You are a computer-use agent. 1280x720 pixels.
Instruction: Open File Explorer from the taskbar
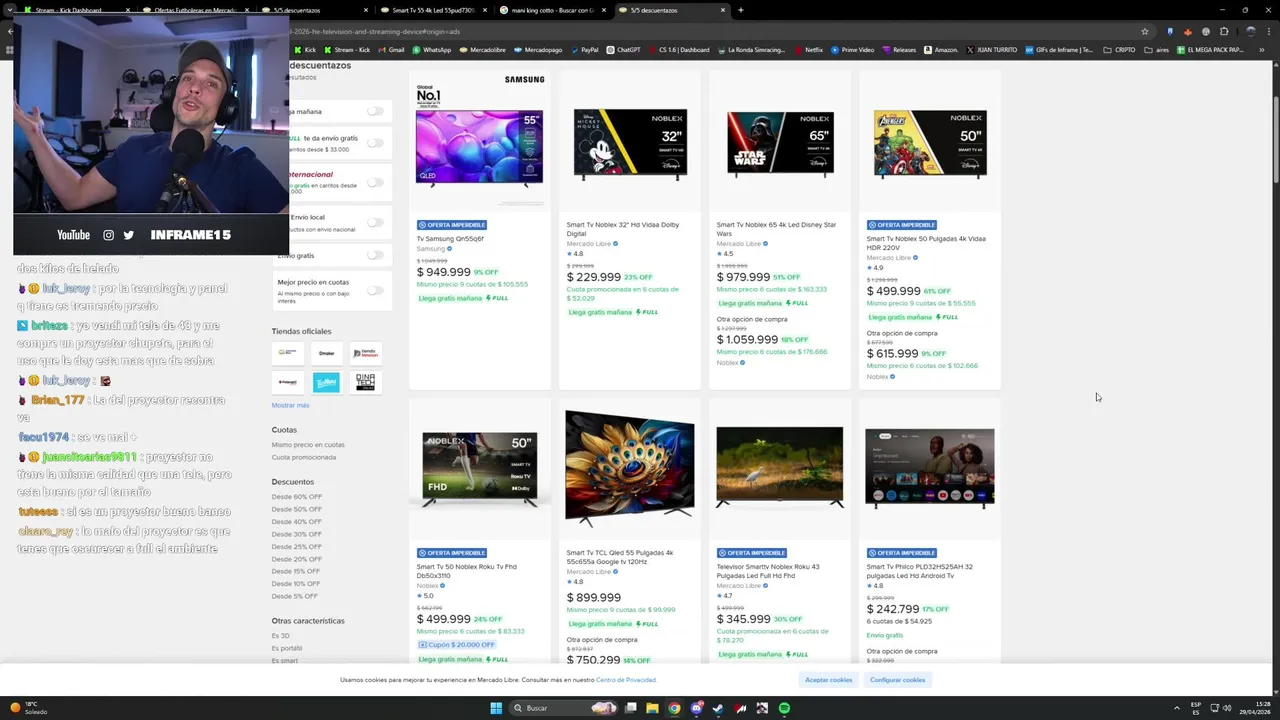point(652,708)
